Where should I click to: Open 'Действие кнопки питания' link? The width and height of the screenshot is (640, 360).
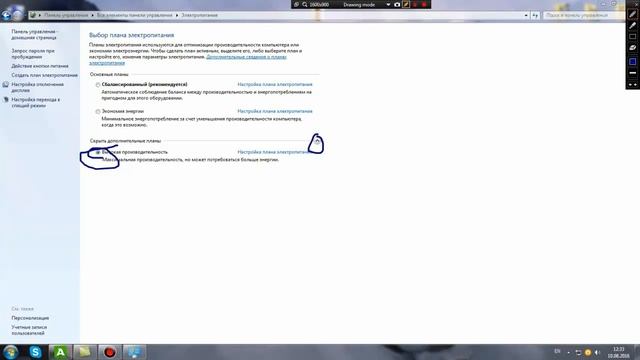click(x=40, y=66)
